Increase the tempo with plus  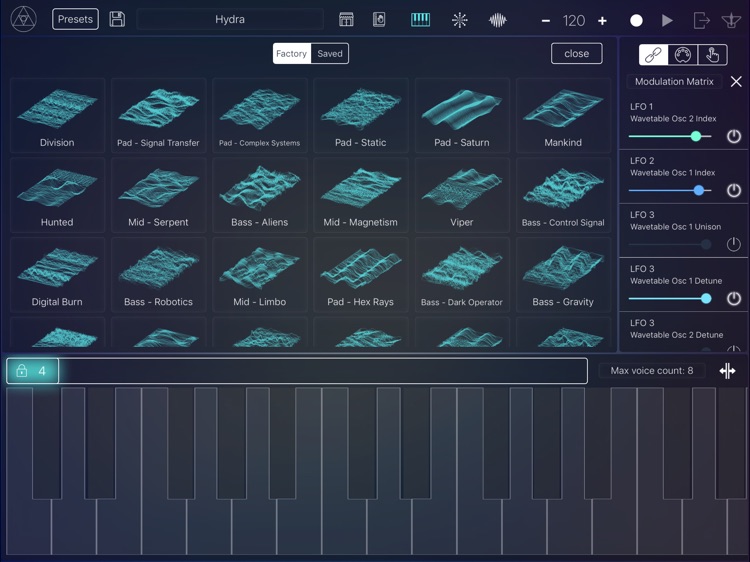[602, 21]
